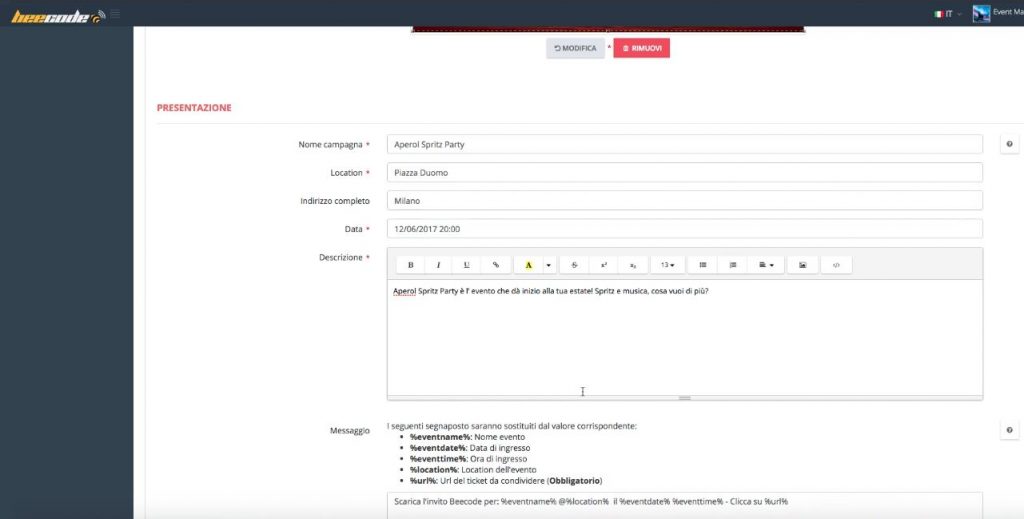Select the %location% placeholder text
Screen dimensions: 1024x519
tap(434, 470)
